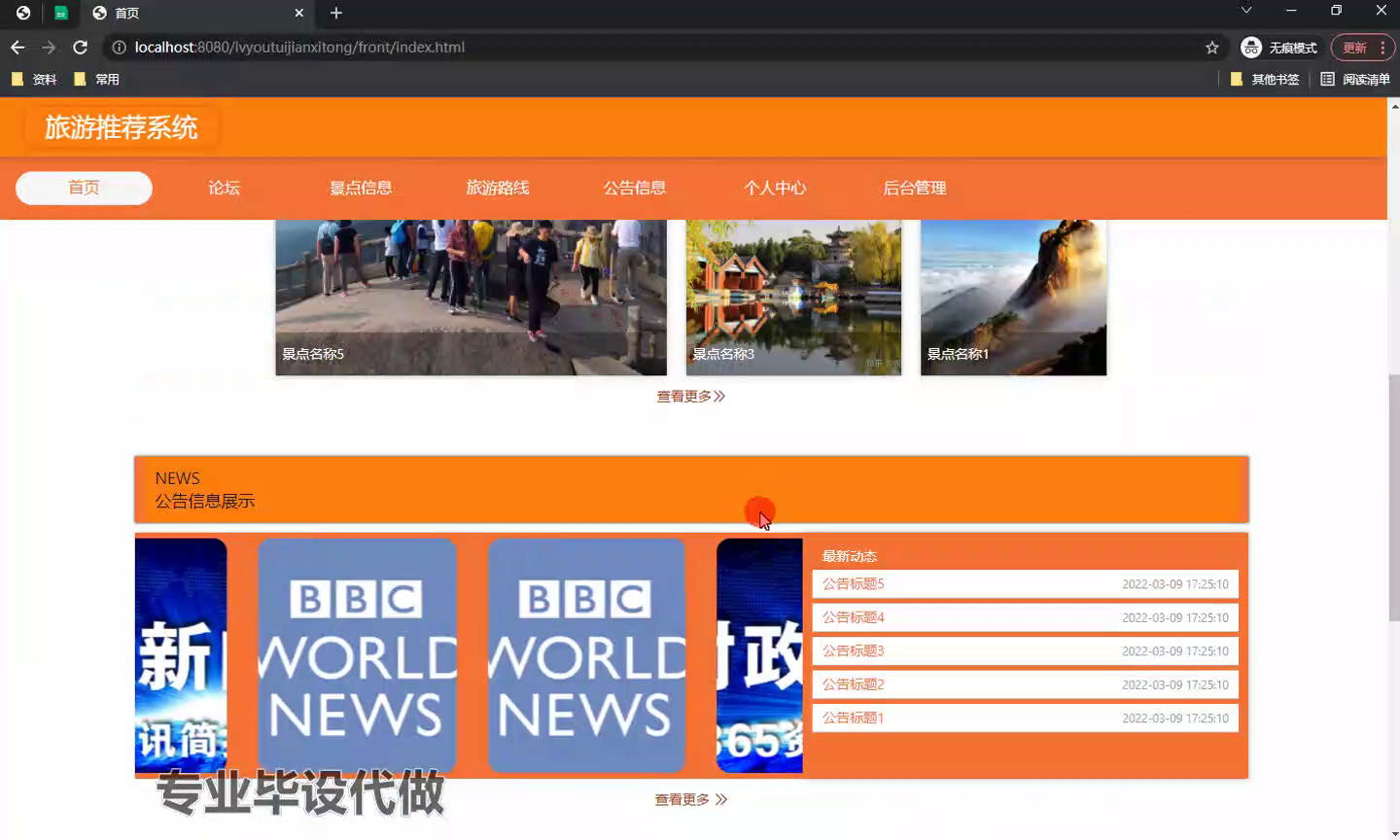1400x840 pixels.
Task: Open the 景点名称1 scenic spot image
Action: coord(1013,297)
